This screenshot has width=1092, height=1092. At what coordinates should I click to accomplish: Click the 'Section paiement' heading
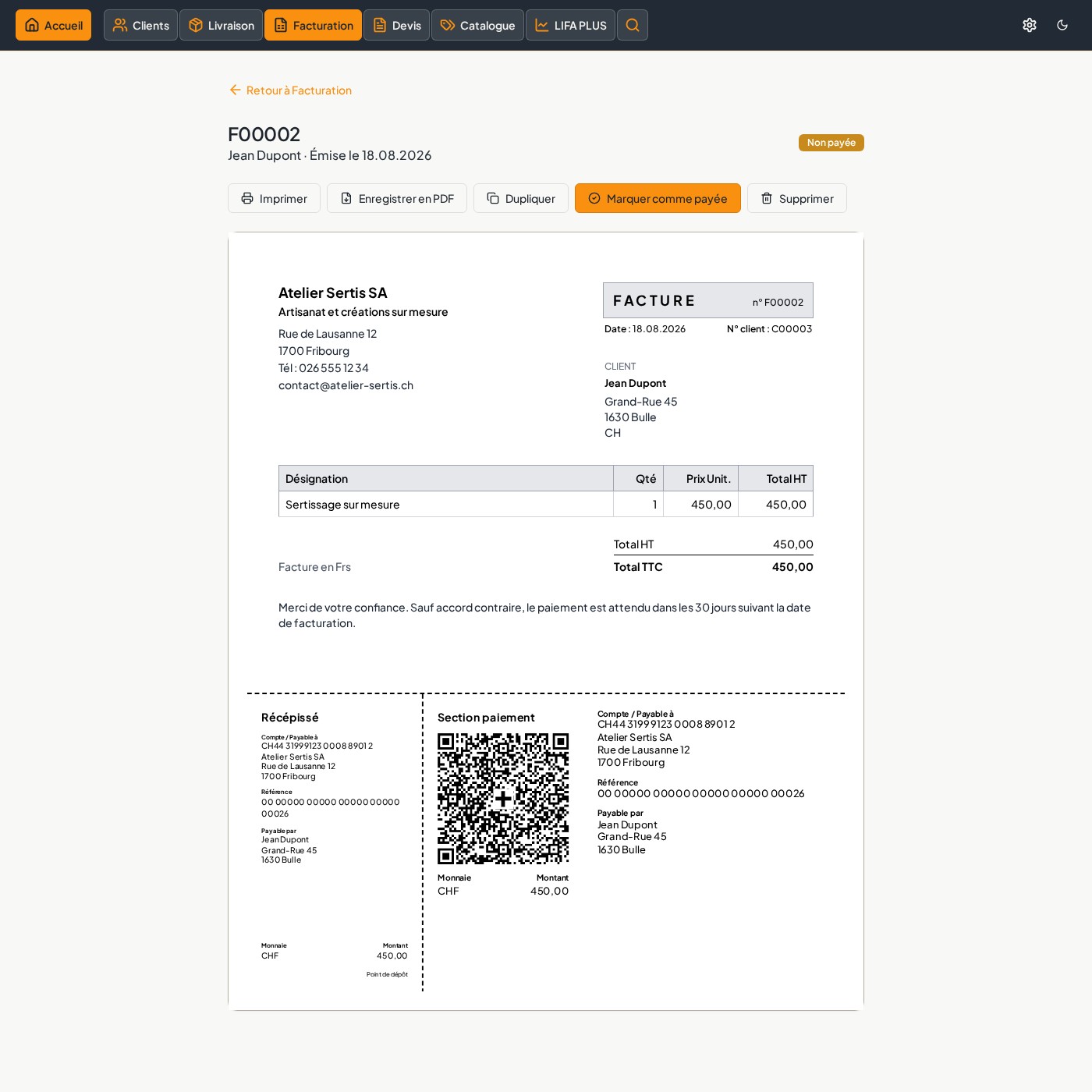(486, 718)
